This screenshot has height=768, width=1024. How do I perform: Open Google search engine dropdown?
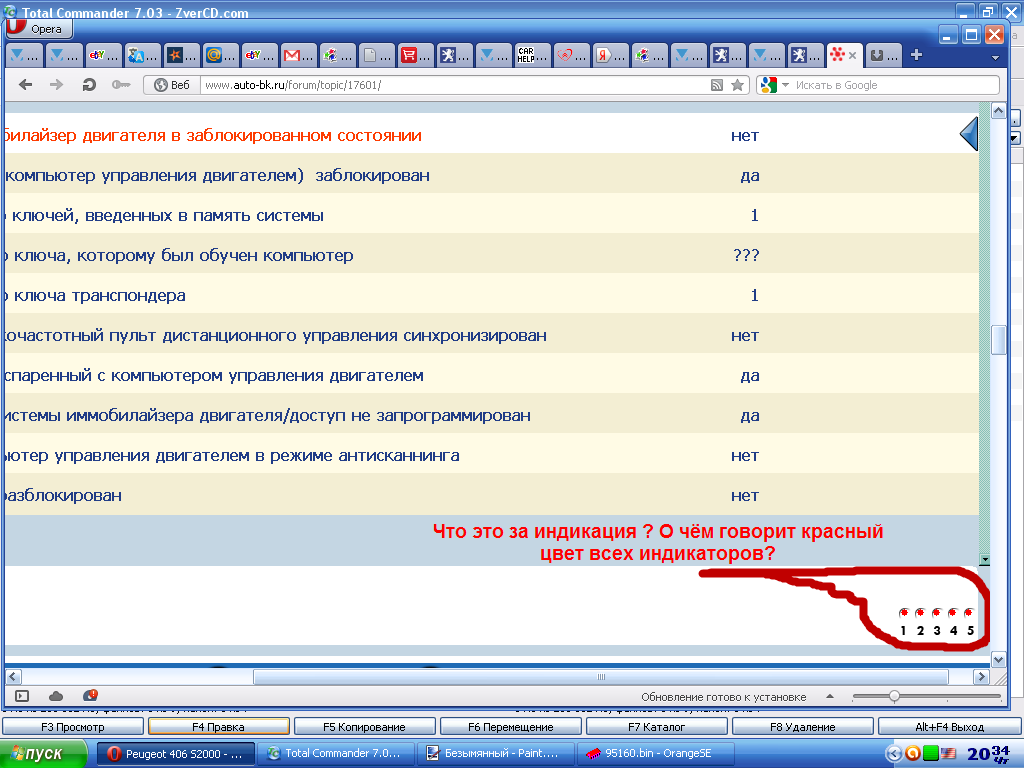click(775, 85)
